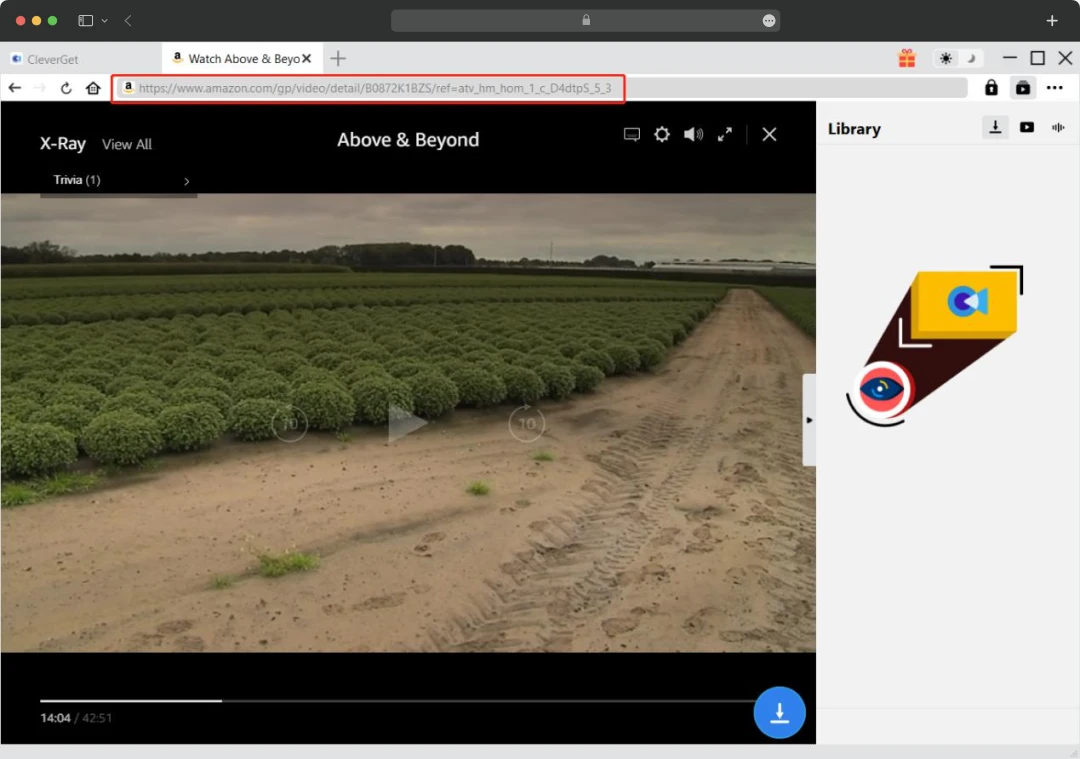Screen dimensions: 1080x759
Task: Open the player's settings gear
Action: point(662,133)
